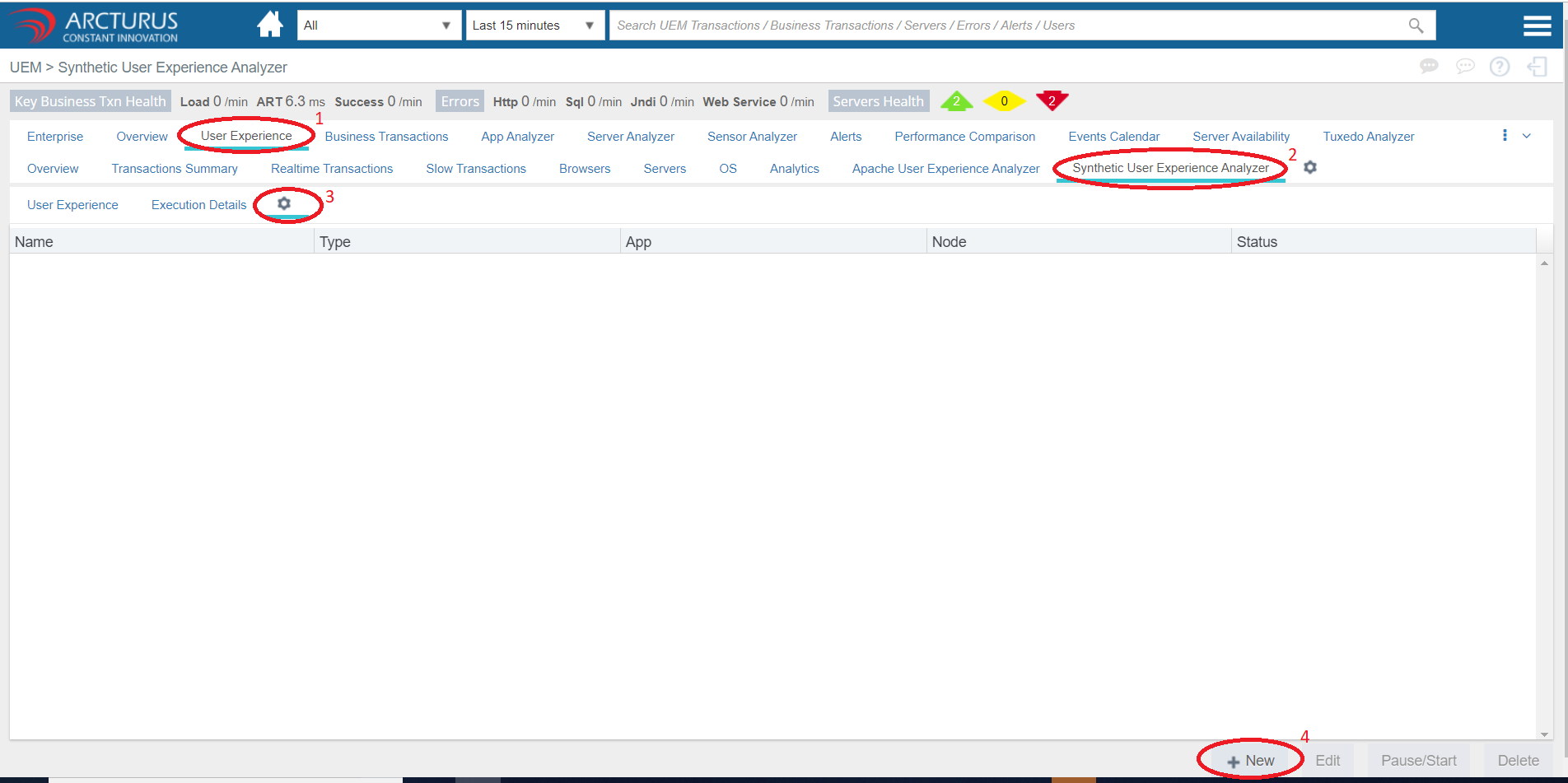The image size is (1568, 783).
Task: Click the New button
Action: [1251, 761]
